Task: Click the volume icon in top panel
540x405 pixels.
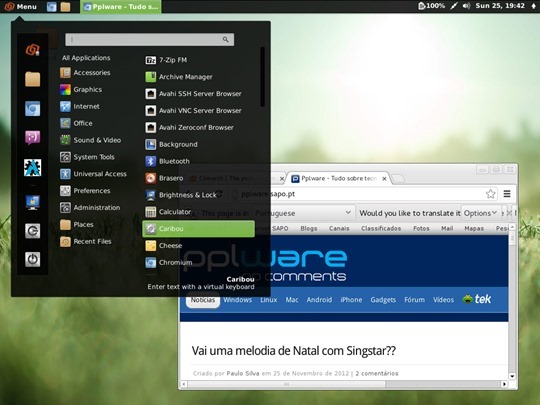Action: 466,6
